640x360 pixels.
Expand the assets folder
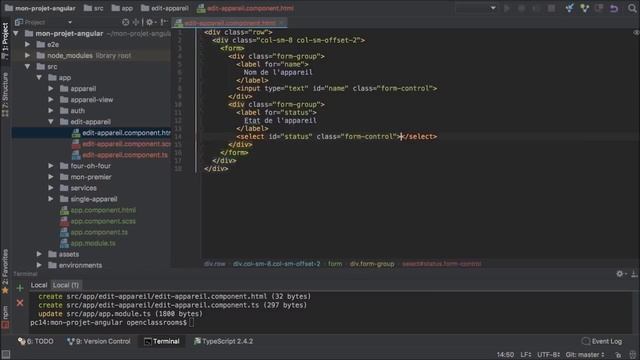pos(39,254)
